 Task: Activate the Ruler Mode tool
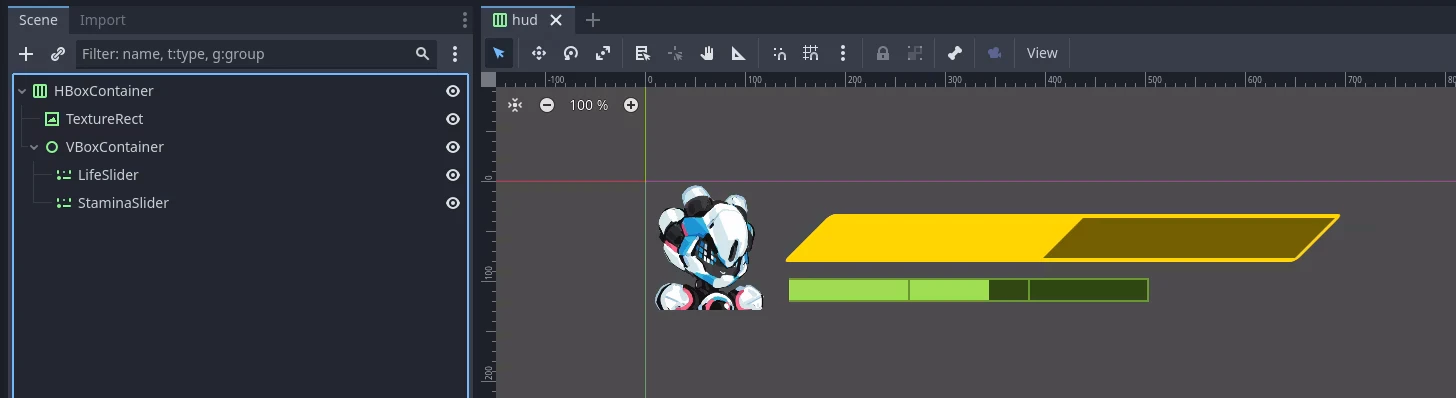click(738, 53)
